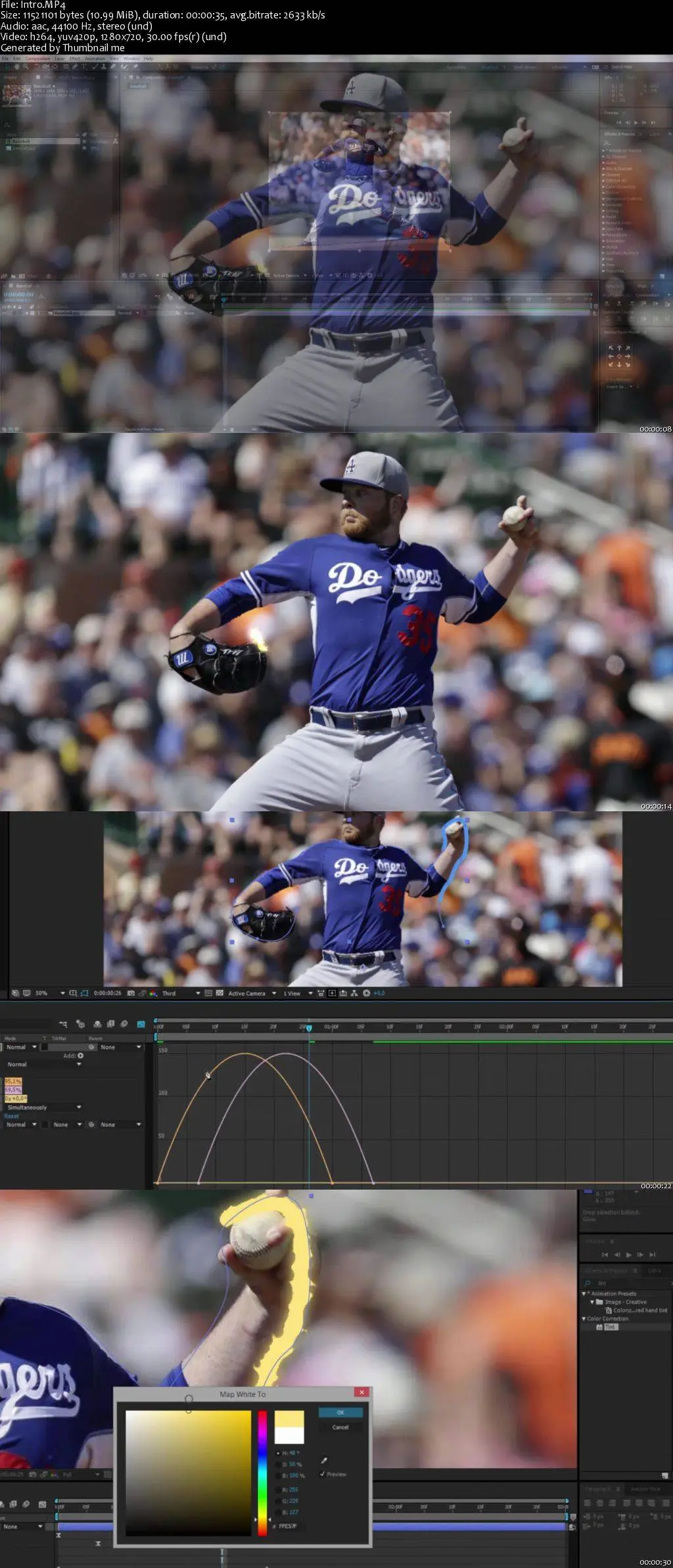Click the Reset link in timeline properties
Viewport: 673px width, 1568px height.
[11, 1116]
